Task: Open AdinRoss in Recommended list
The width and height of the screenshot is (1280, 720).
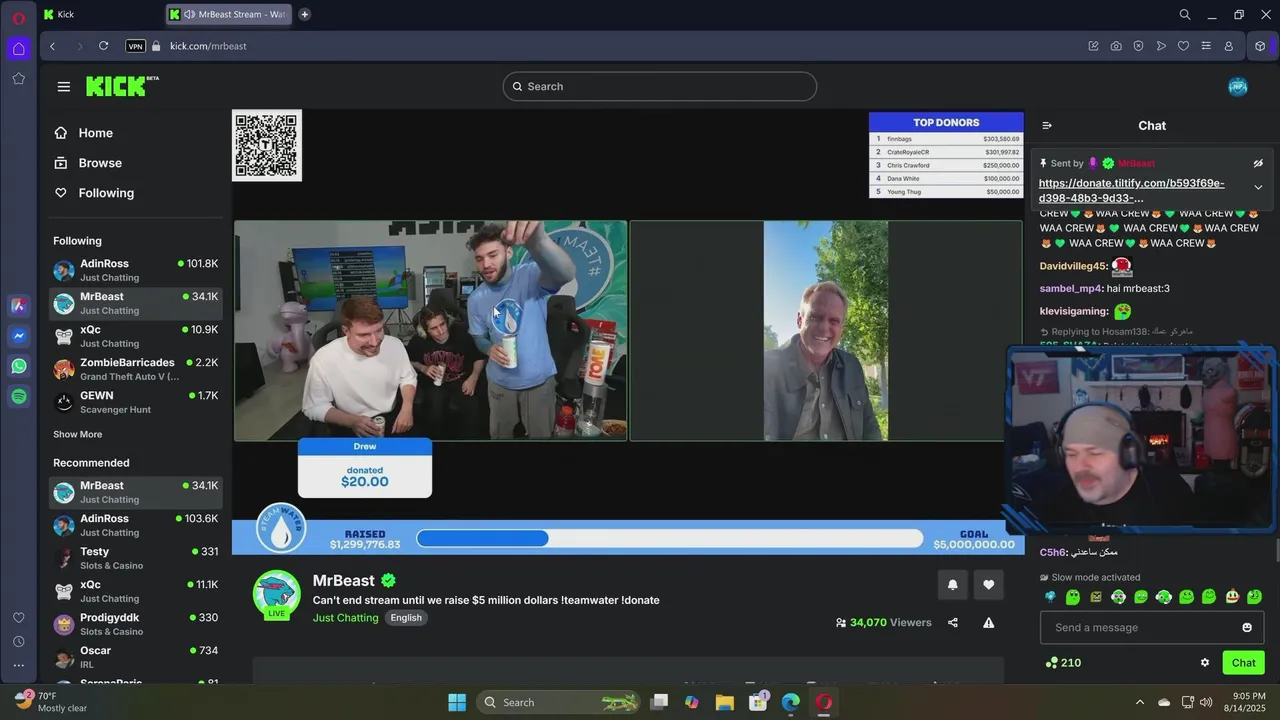Action: click(135, 525)
